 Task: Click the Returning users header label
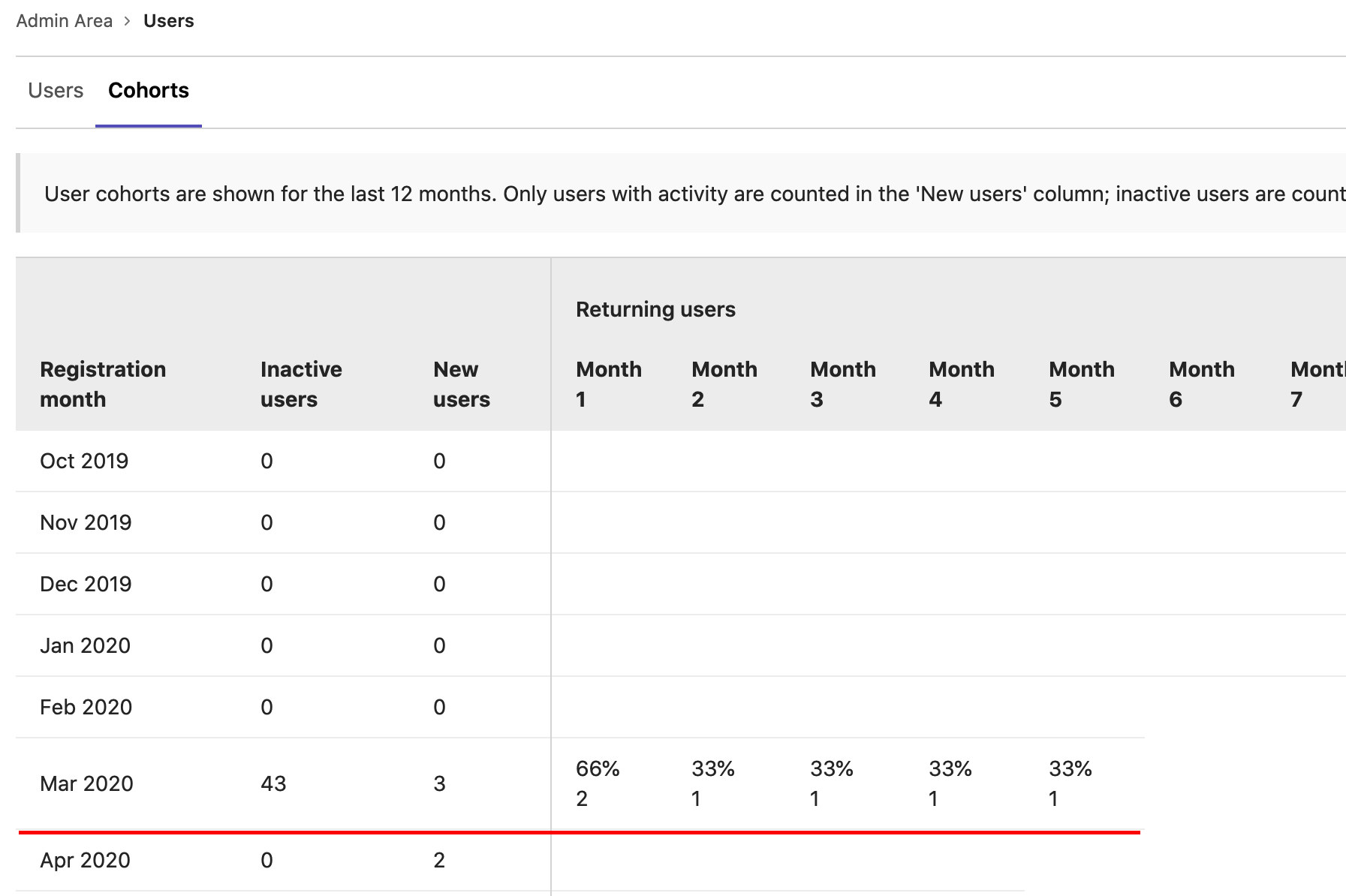point(655,308)
